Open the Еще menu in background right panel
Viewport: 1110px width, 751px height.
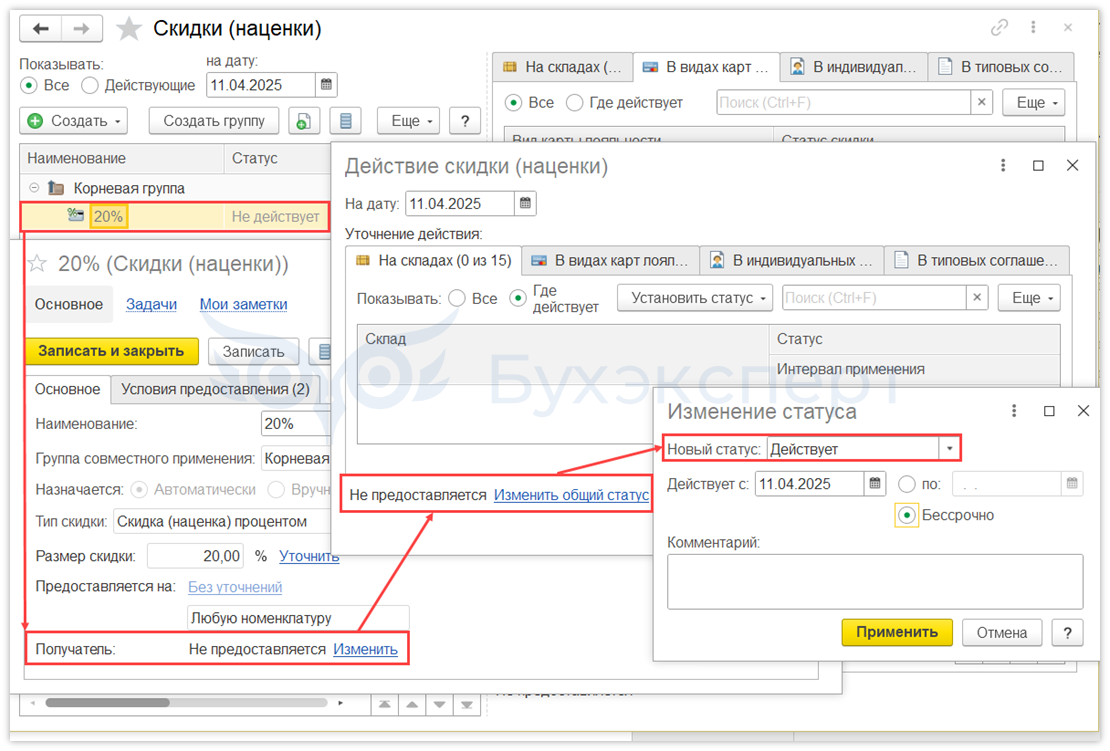(1034, 103)
